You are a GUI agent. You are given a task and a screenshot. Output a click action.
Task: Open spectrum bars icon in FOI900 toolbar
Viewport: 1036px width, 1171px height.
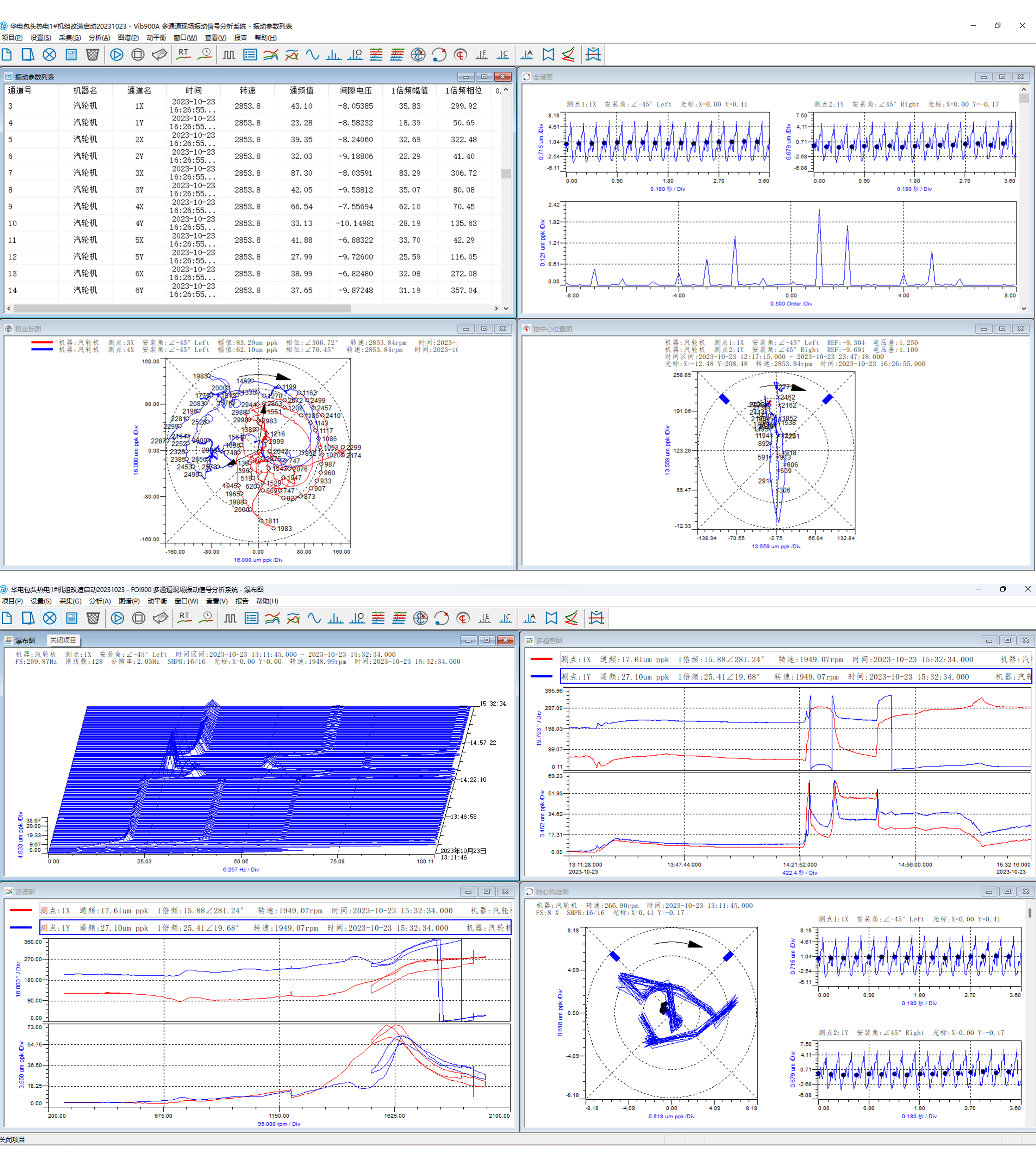point(336,618)
